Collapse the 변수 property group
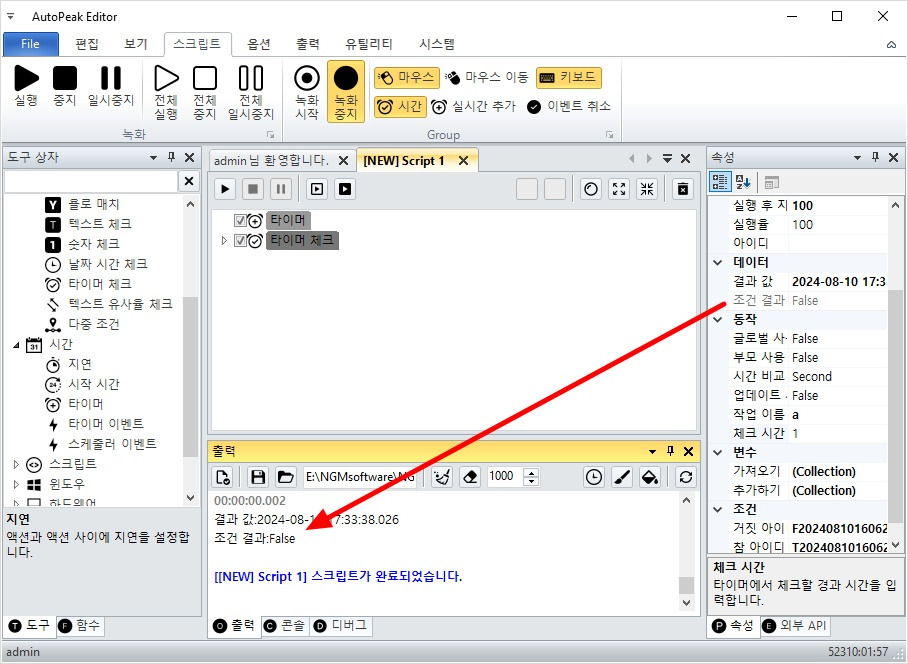Viewport: 908px width, 664px height. (718, 452)
